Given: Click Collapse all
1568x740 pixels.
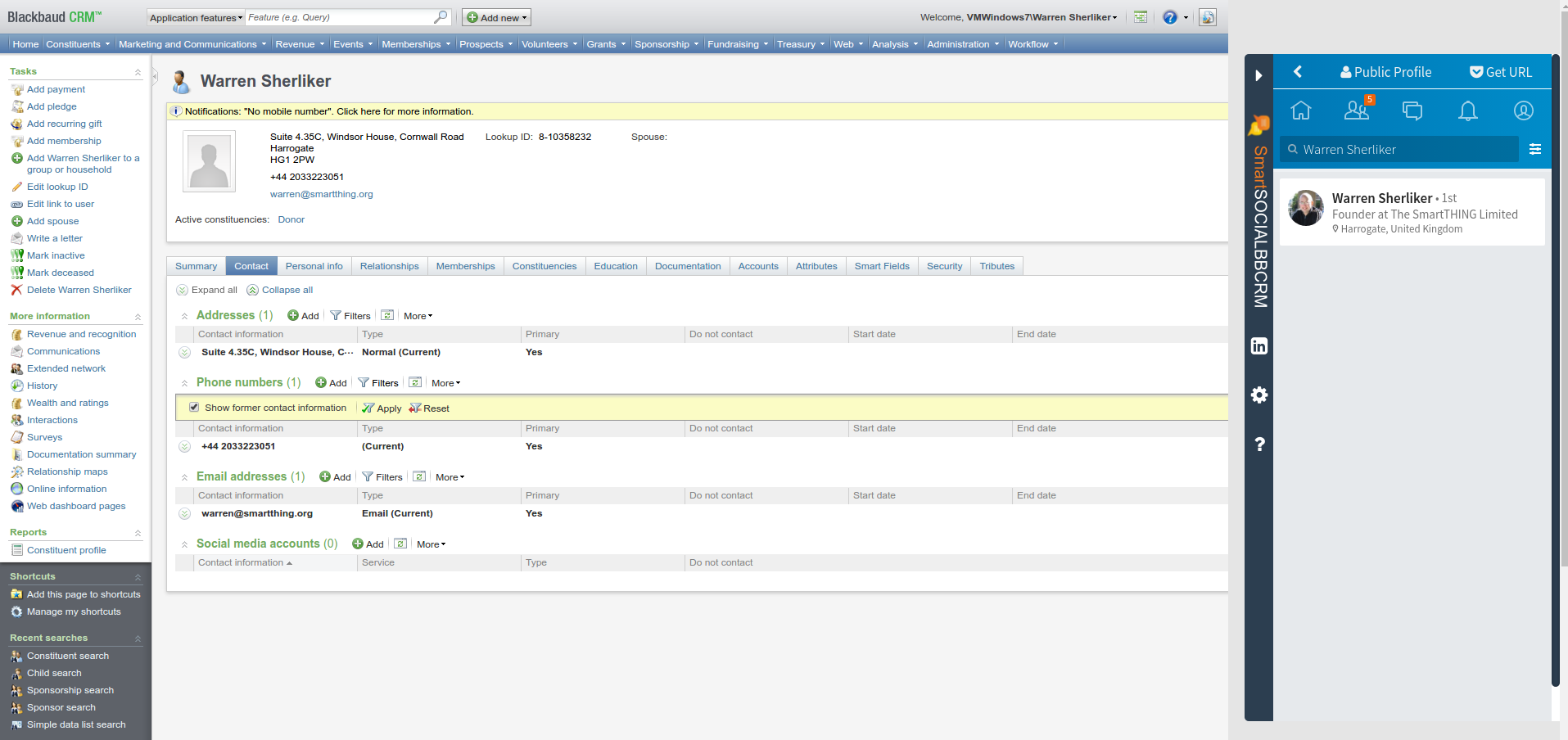Looking at the screenshot, I should [280, 290].
